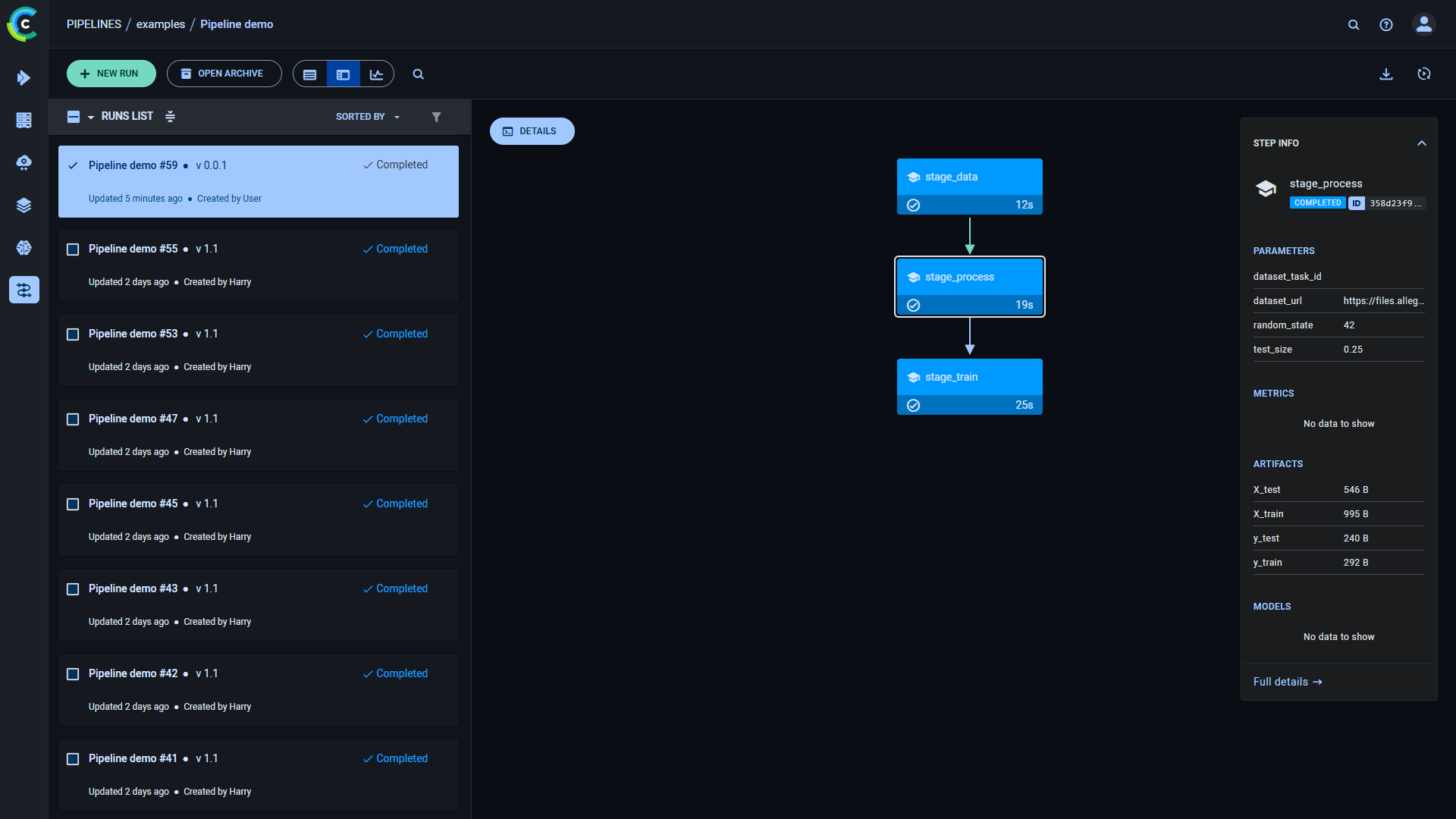Download the pipeline diagram
1456x819 pixels.
1386,74
